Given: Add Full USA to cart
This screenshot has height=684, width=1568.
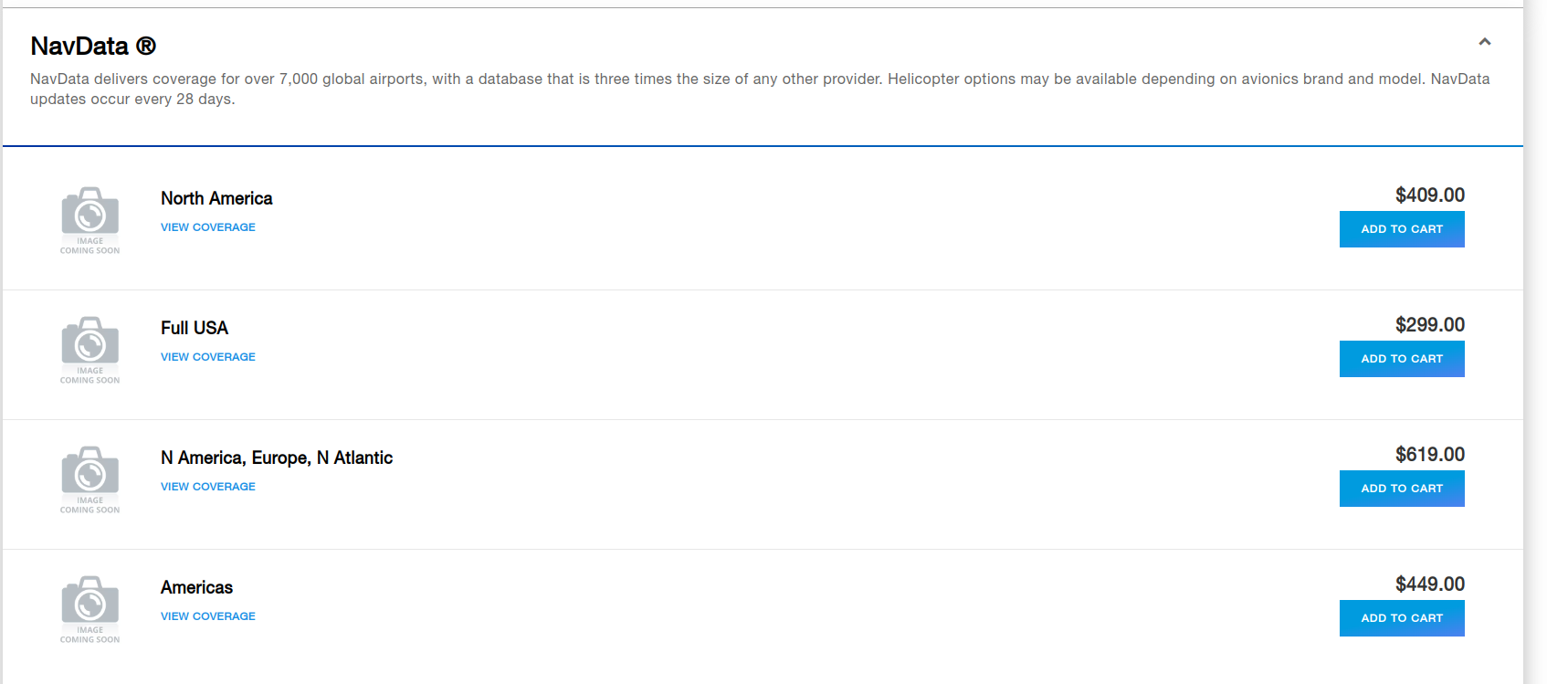Looking at the screenshot, I should point(1402,359).
